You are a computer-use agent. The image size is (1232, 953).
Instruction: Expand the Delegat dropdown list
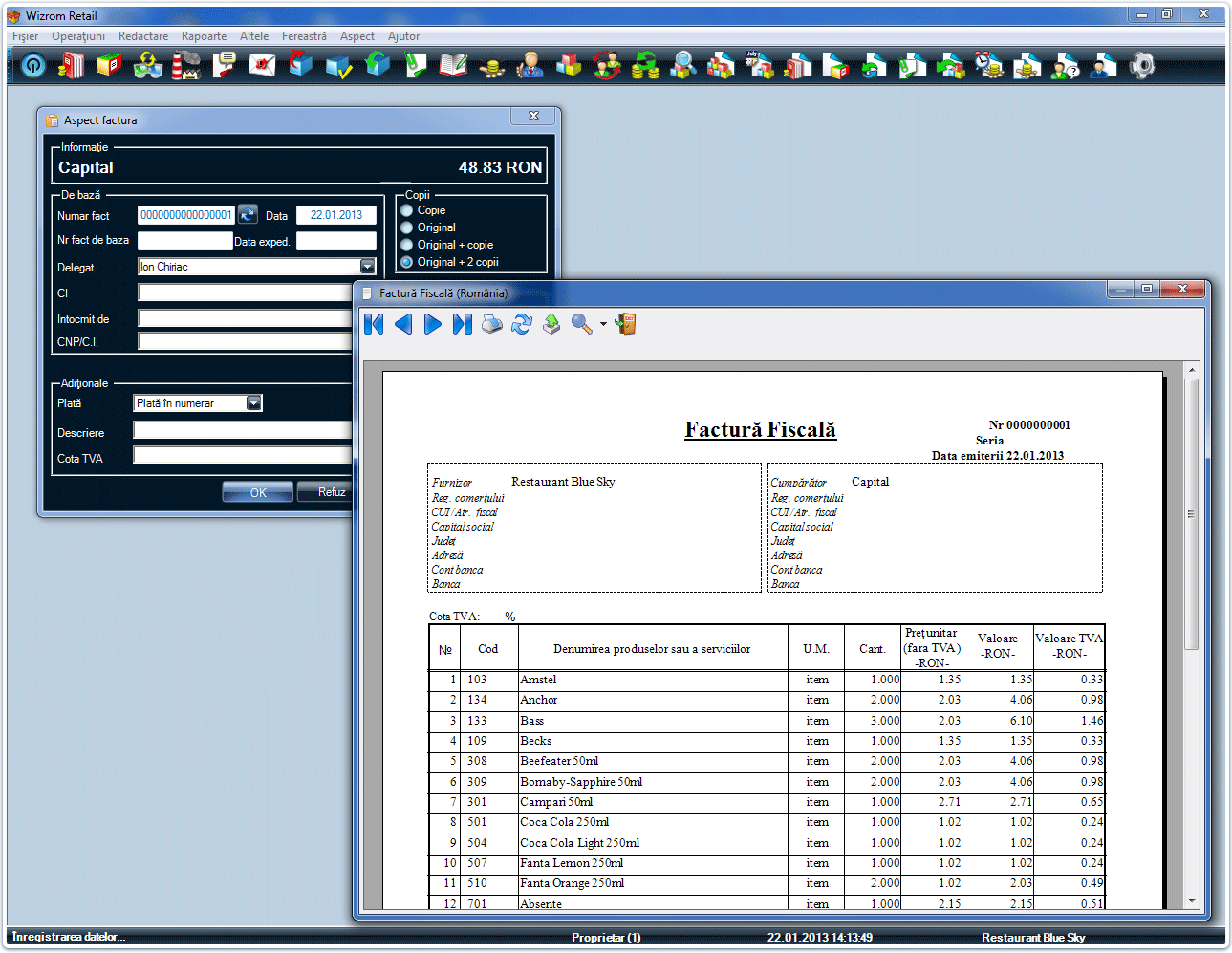367,267
